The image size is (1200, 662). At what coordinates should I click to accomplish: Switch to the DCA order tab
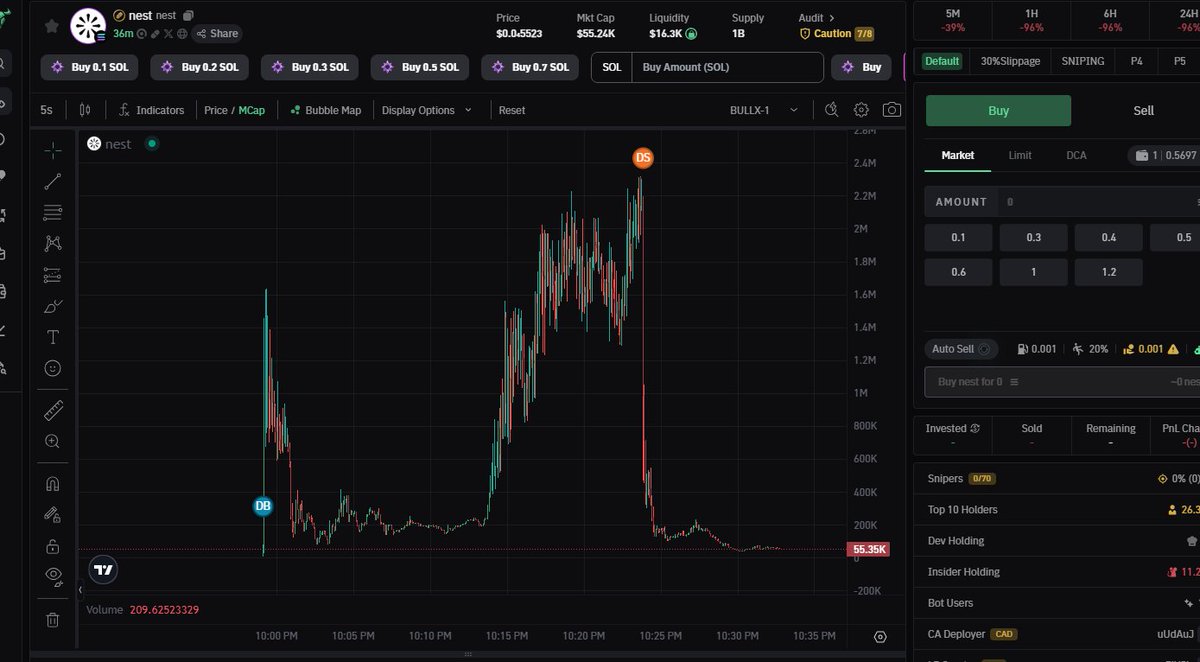pyautogui.click(x=1076, y=155)
